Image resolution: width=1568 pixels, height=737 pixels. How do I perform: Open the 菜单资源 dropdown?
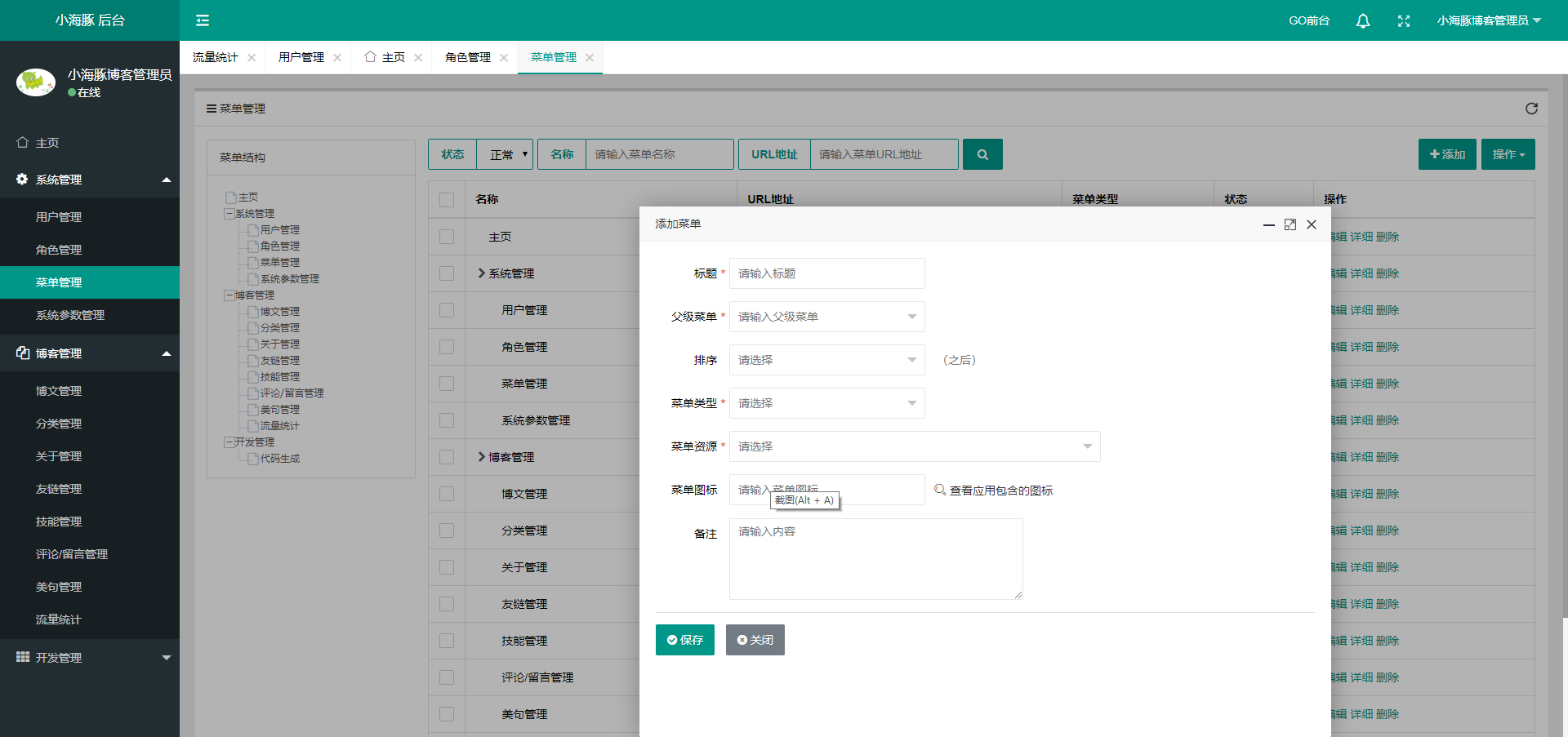(x=915, y=446)
